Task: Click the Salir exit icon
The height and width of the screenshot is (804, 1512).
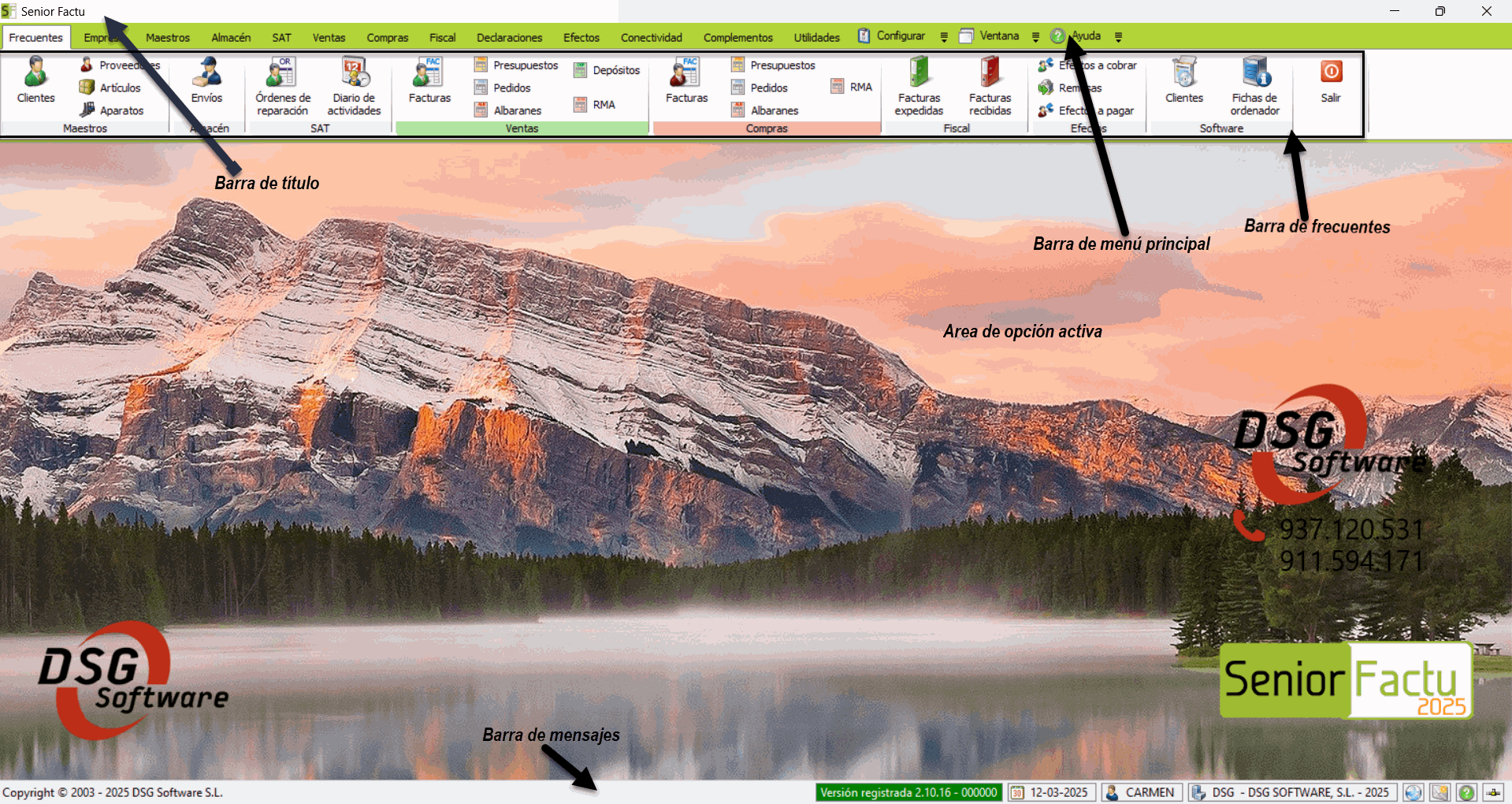Action: click(x=1331, y=80)
